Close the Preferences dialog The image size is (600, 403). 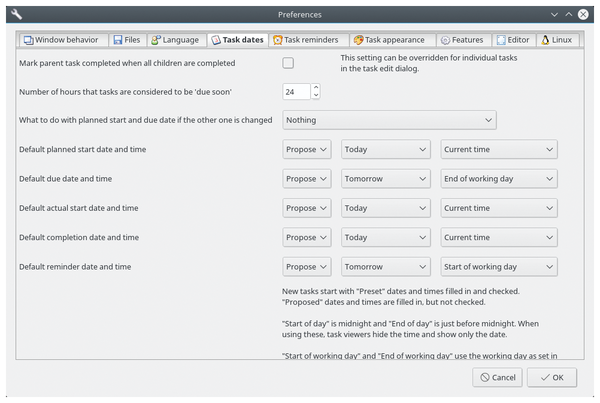point(583,15)
